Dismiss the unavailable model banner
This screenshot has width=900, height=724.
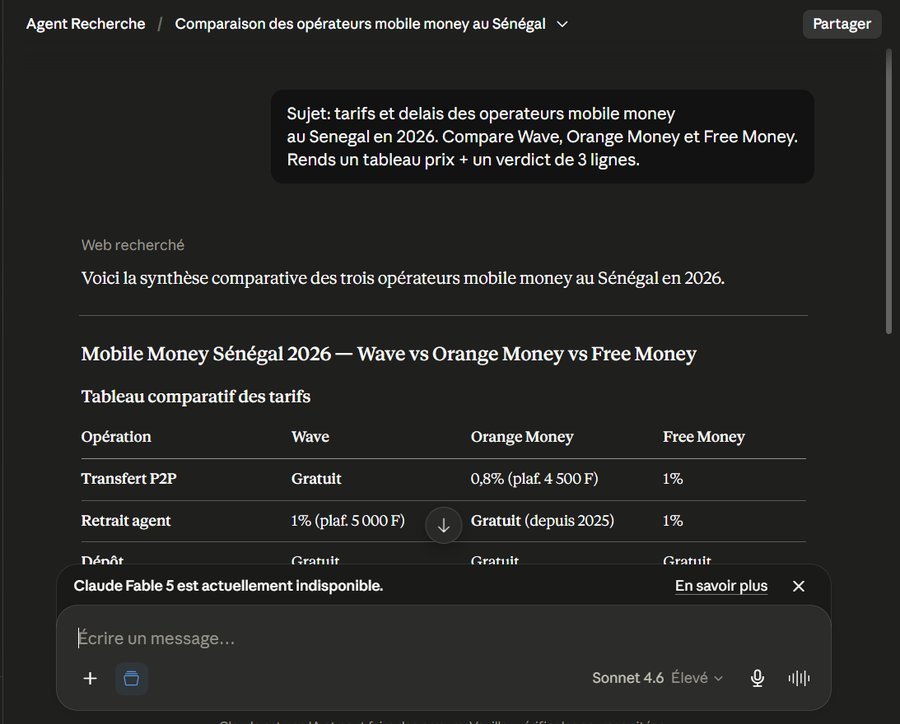coord(798,586)
